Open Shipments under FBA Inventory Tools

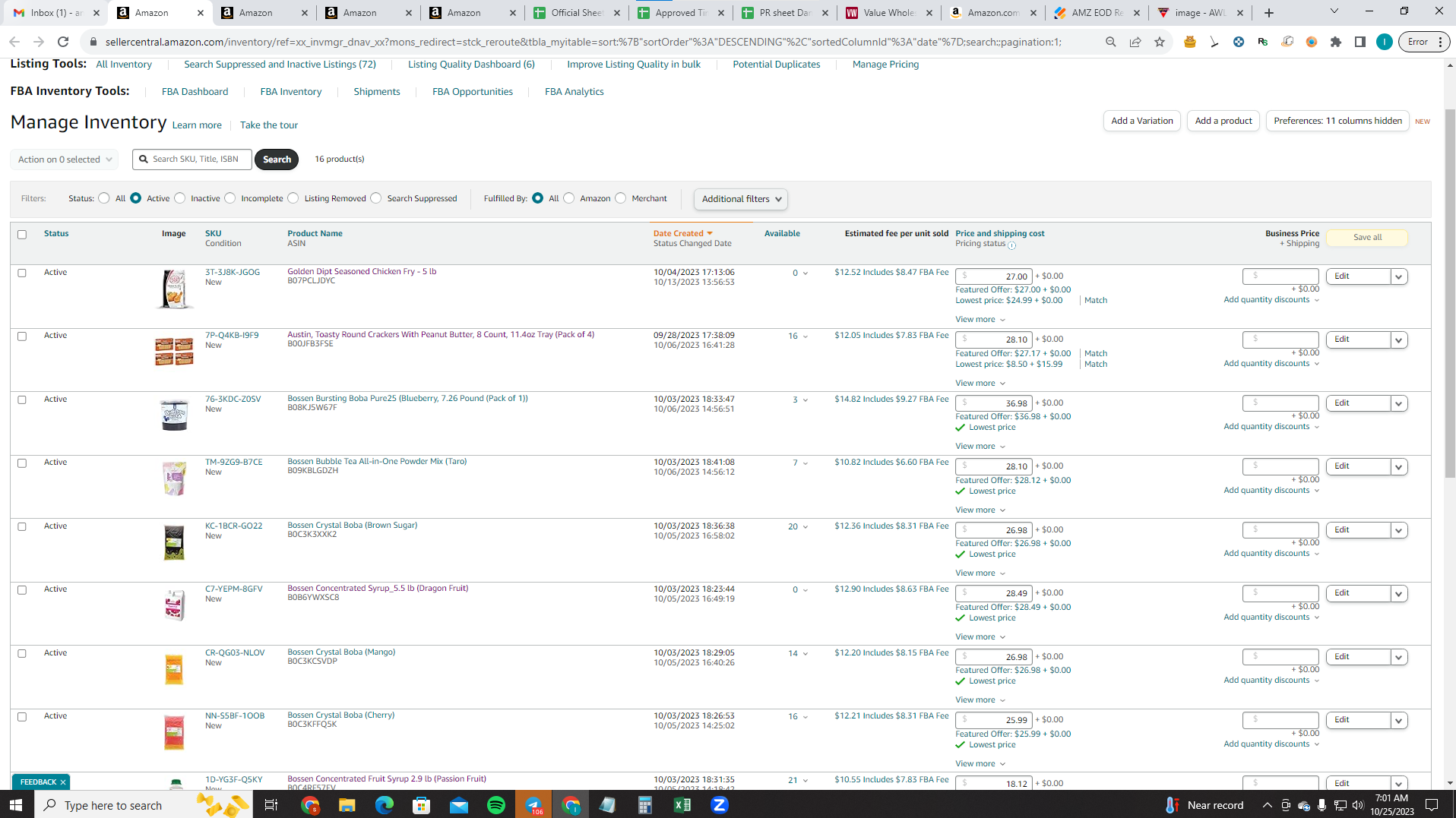(377, 92)
